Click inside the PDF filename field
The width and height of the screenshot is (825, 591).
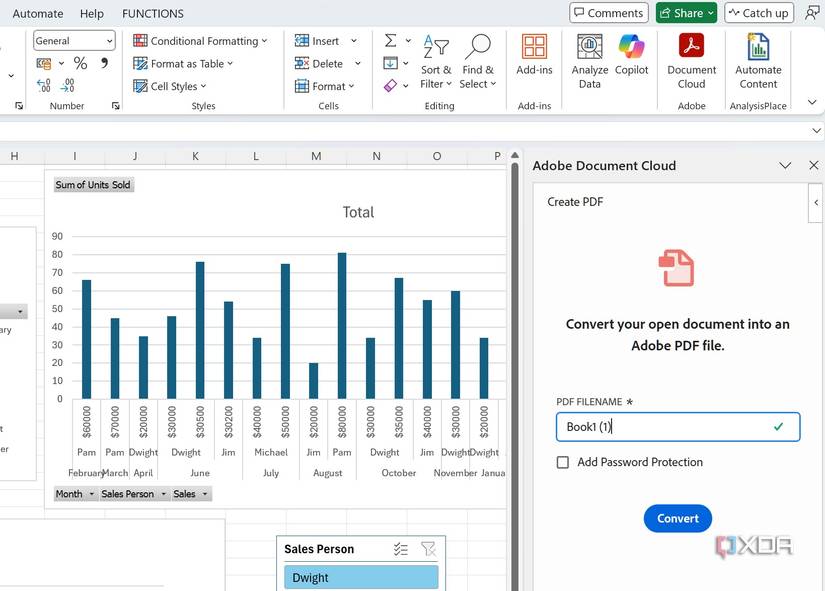coord(677,426)
